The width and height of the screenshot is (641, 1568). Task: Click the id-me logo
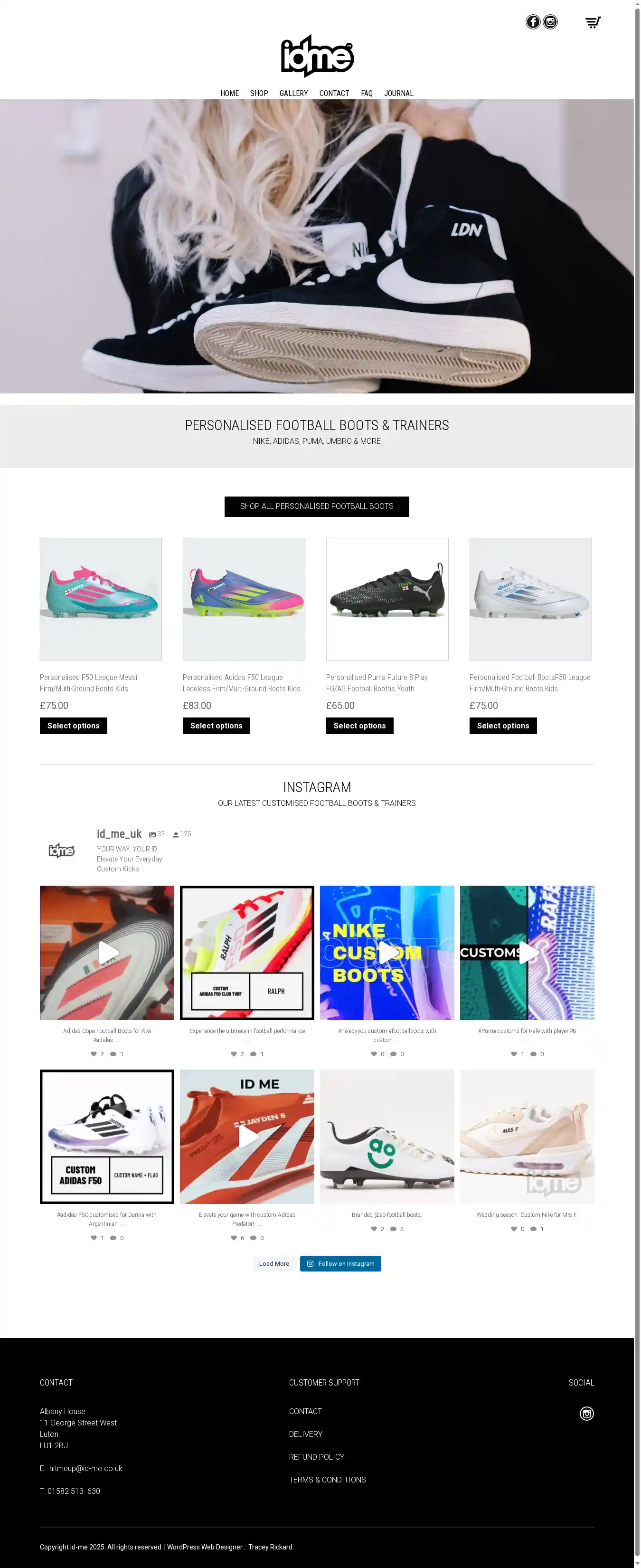317,56
